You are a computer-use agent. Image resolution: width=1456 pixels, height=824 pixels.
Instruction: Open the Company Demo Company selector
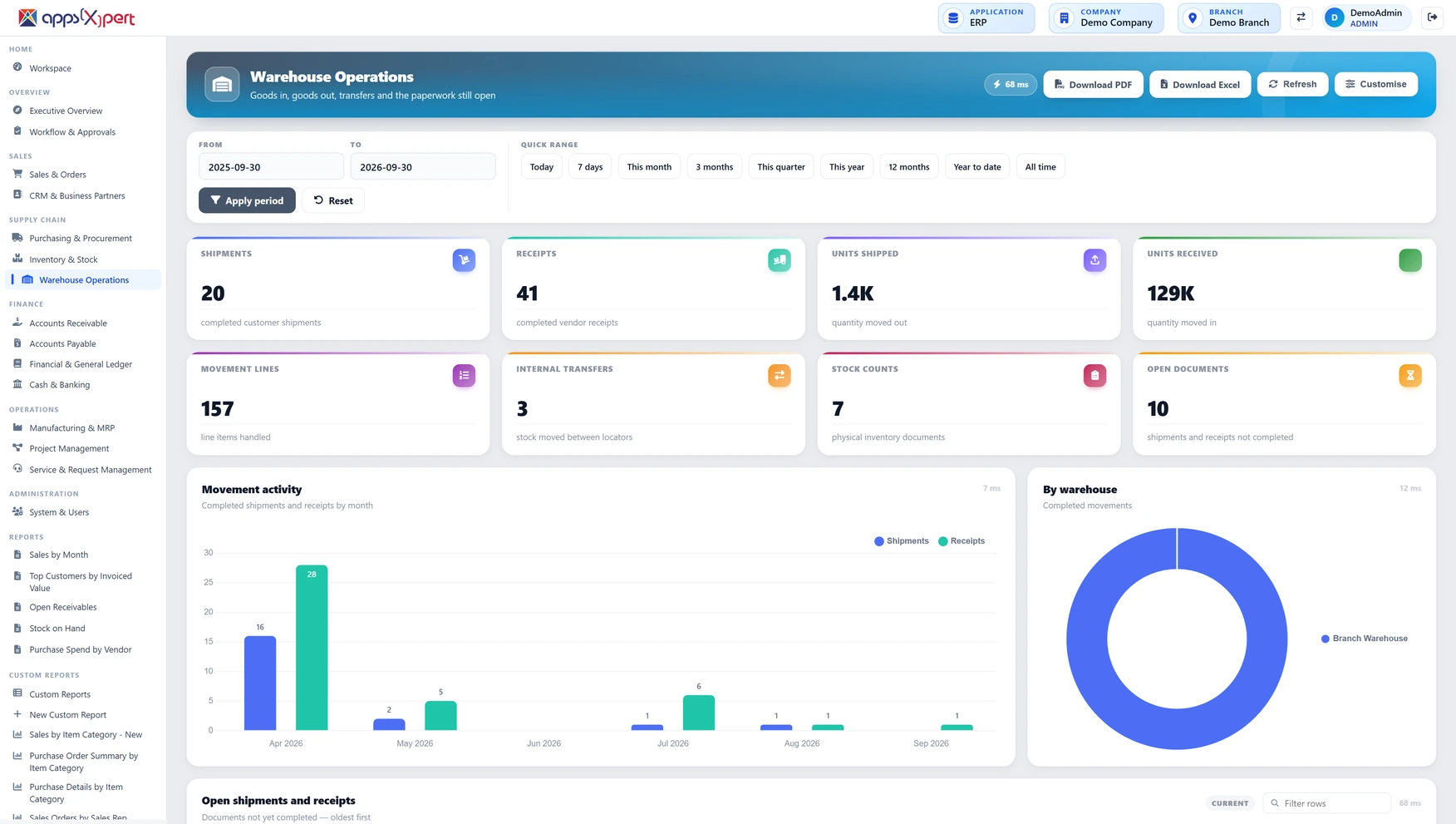coord(1106,17)
